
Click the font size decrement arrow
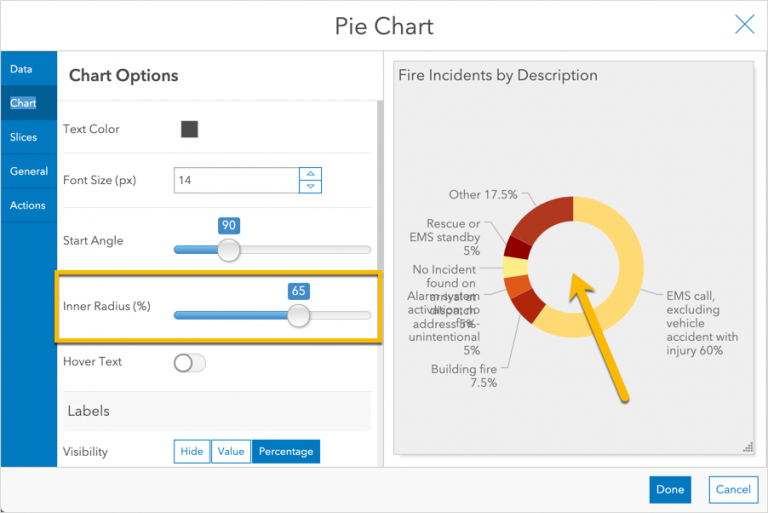311,186
